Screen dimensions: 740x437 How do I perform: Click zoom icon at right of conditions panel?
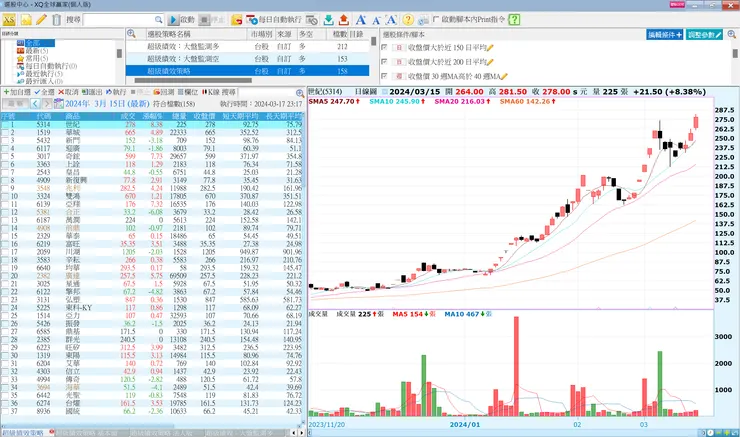[732, 34]
